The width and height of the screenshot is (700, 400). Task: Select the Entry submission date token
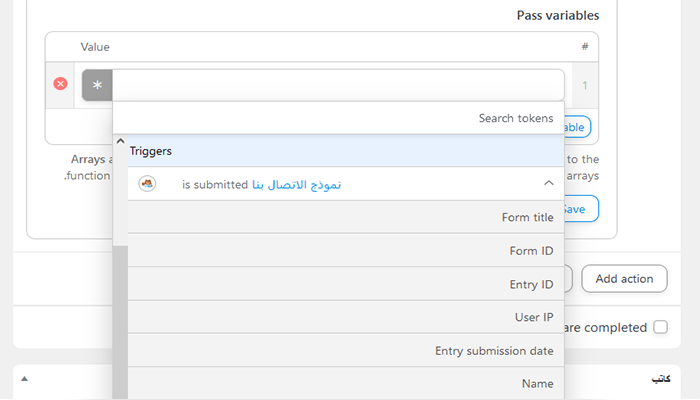[345, 350]
